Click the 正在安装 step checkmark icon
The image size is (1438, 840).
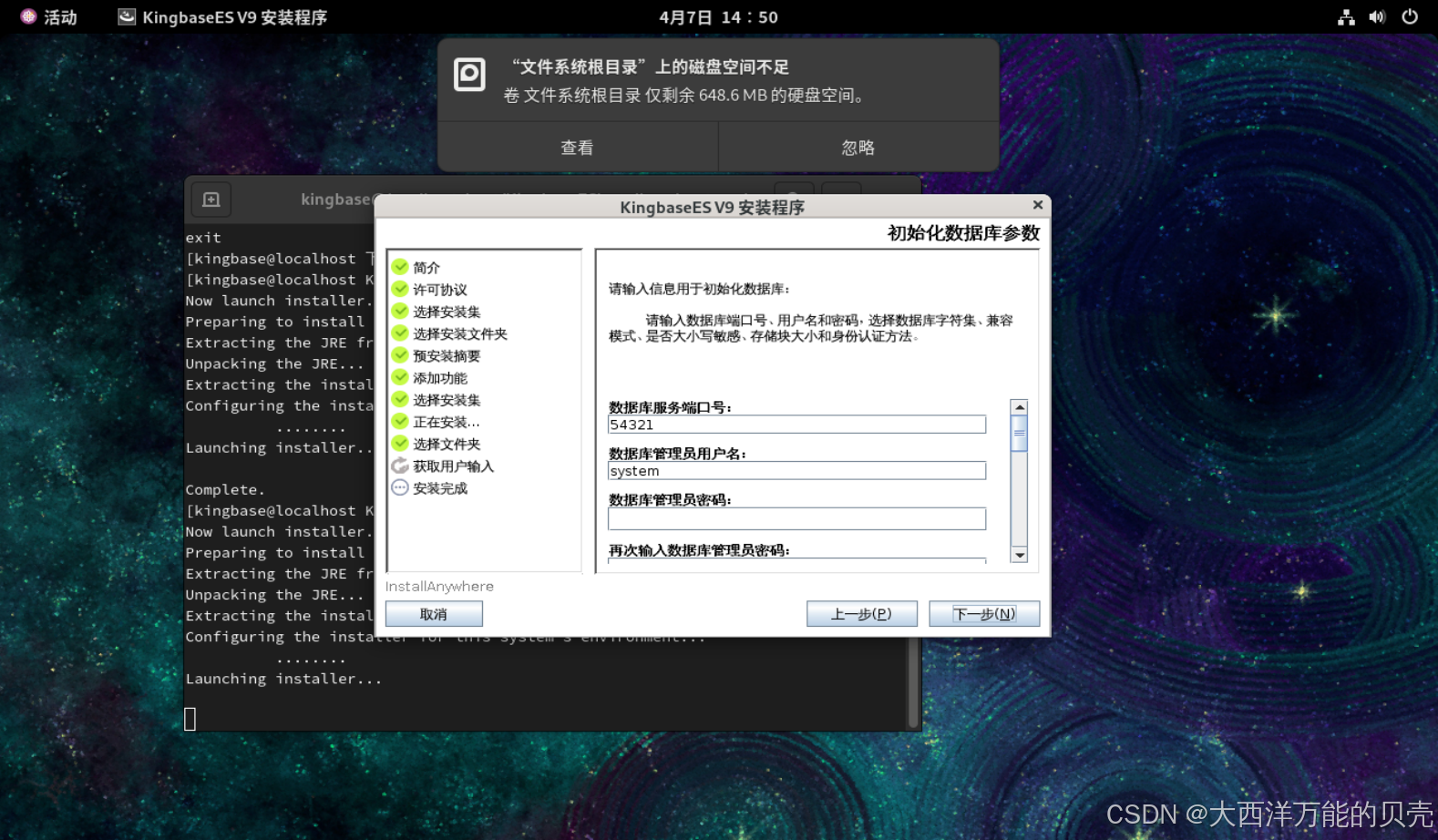400,422
